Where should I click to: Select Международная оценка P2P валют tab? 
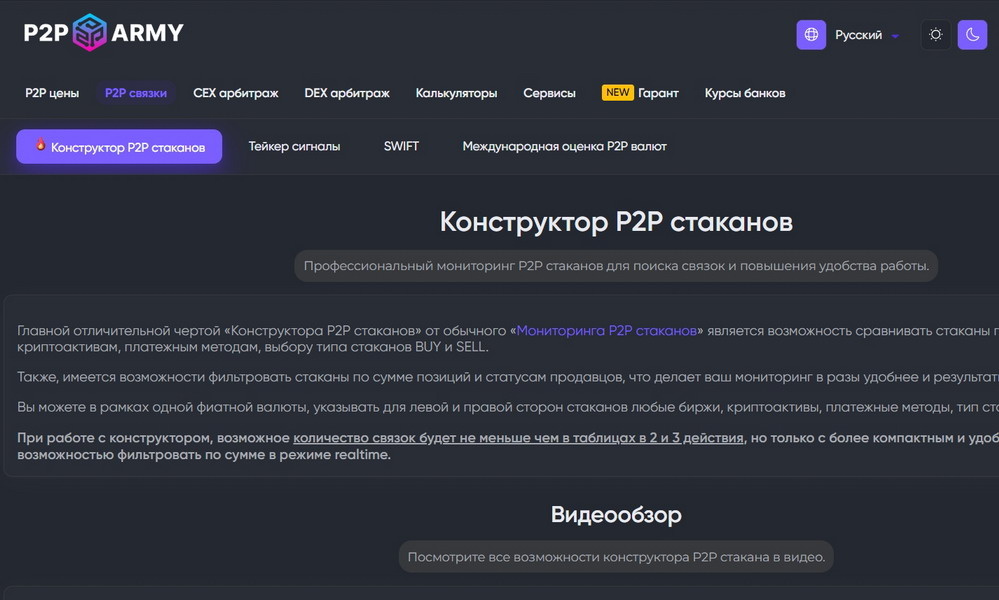tap(564, 146)
